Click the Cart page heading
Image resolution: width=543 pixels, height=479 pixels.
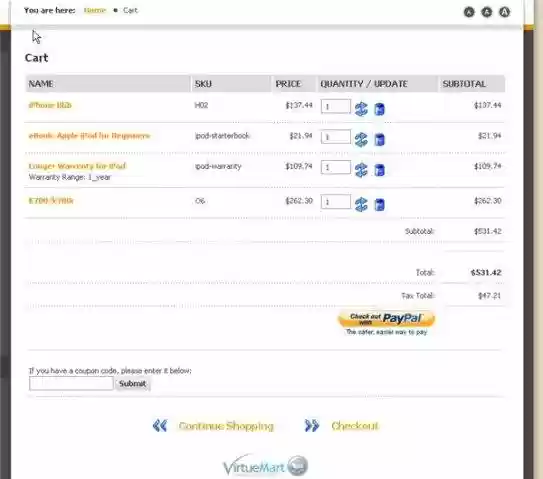36,57
